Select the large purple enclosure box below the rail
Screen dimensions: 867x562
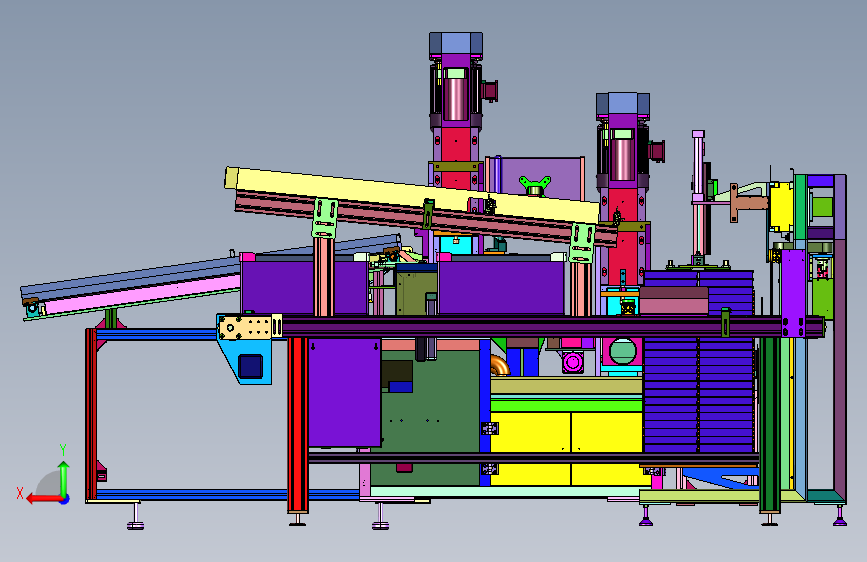344,393
